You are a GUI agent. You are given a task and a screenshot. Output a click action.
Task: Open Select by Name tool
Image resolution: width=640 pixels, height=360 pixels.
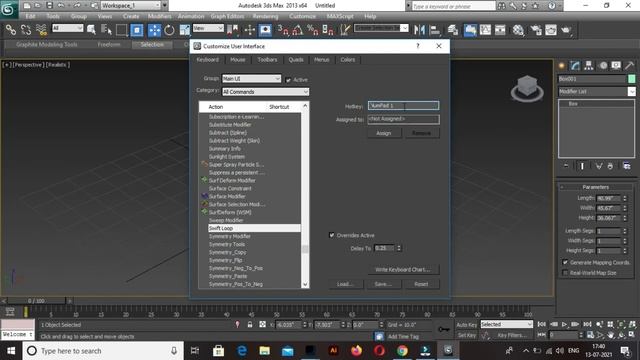click(x=106, y=30)
